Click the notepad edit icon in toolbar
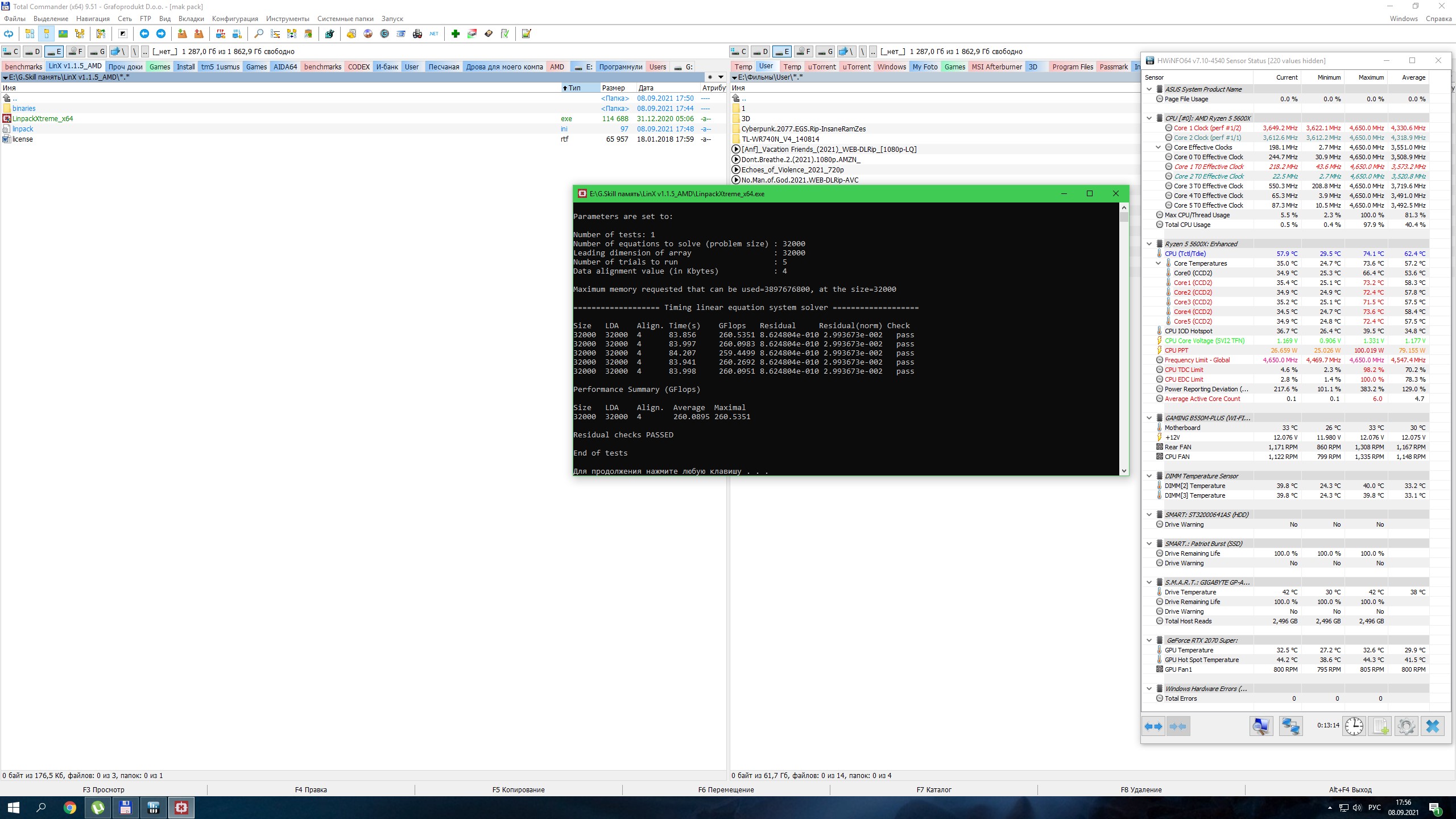The width and height of the screenshot is (1456, 819). pyautogui.click(x=526, y=34)
